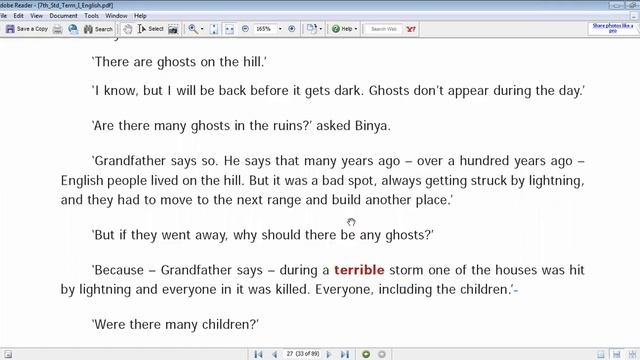Screen dimensions: 640x360
Task: Select the Zoom In magnifier tool
Action: (193, 29)
